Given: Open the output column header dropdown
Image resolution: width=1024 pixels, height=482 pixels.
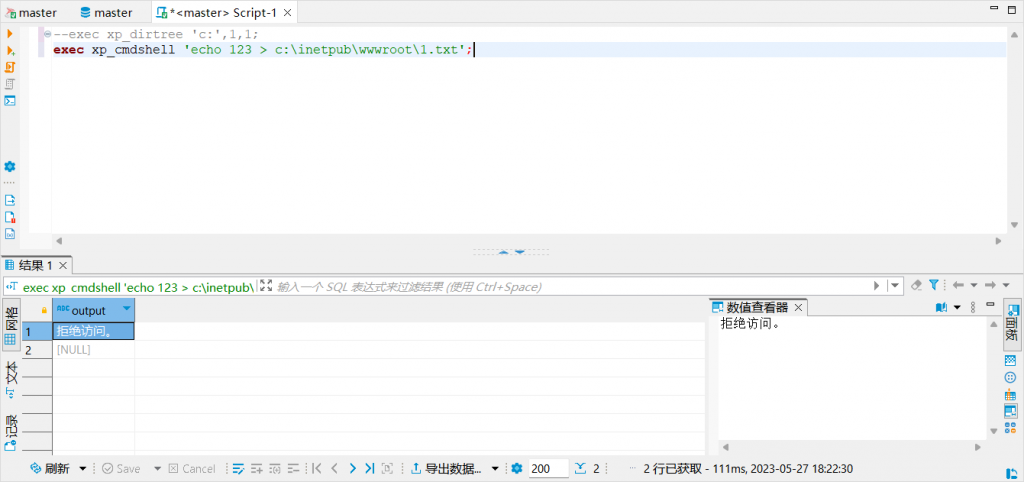Looking at the screenshot, I should [126, 310].
